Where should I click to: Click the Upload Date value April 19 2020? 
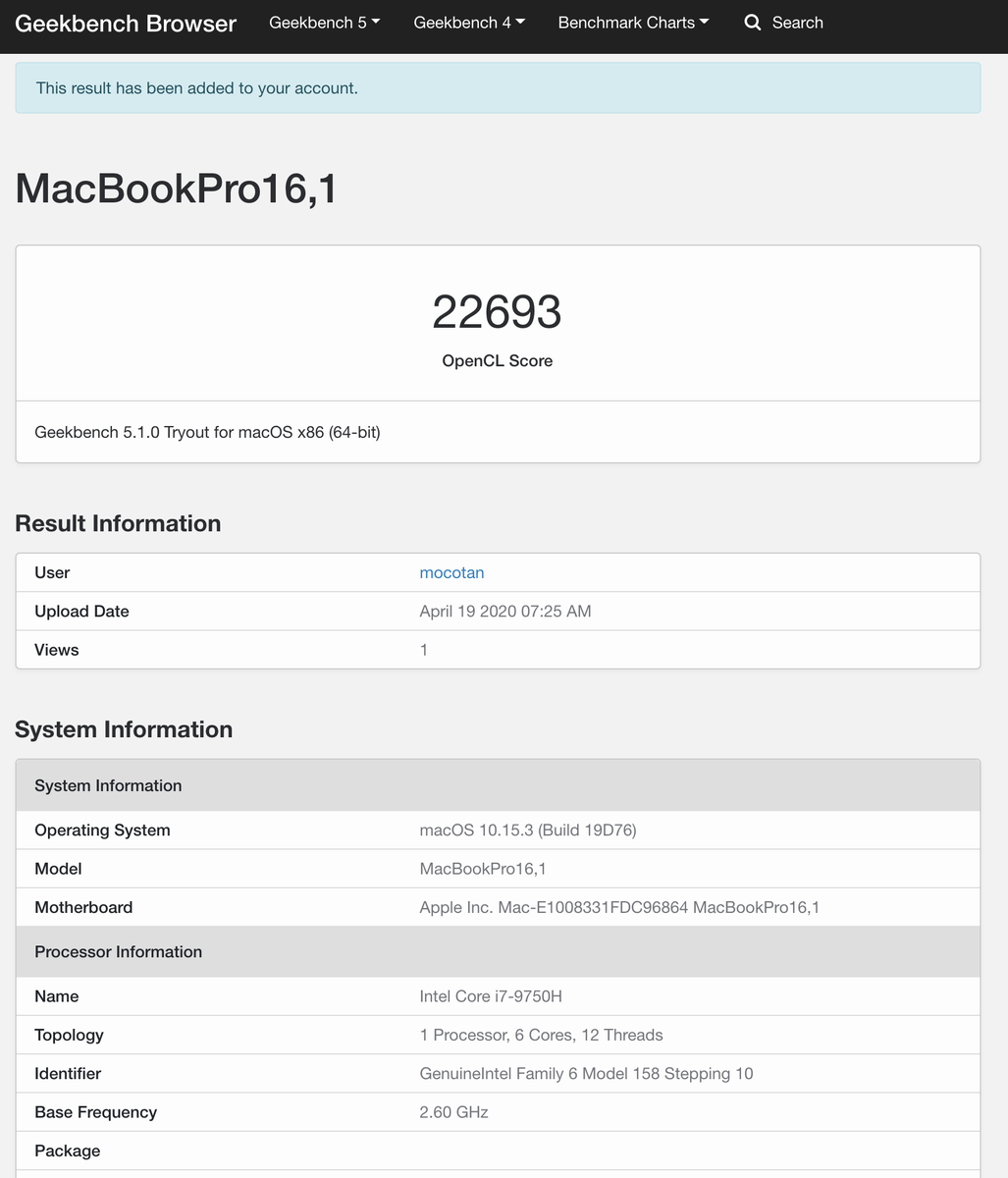pyautogui.click(x=505, y=612)
